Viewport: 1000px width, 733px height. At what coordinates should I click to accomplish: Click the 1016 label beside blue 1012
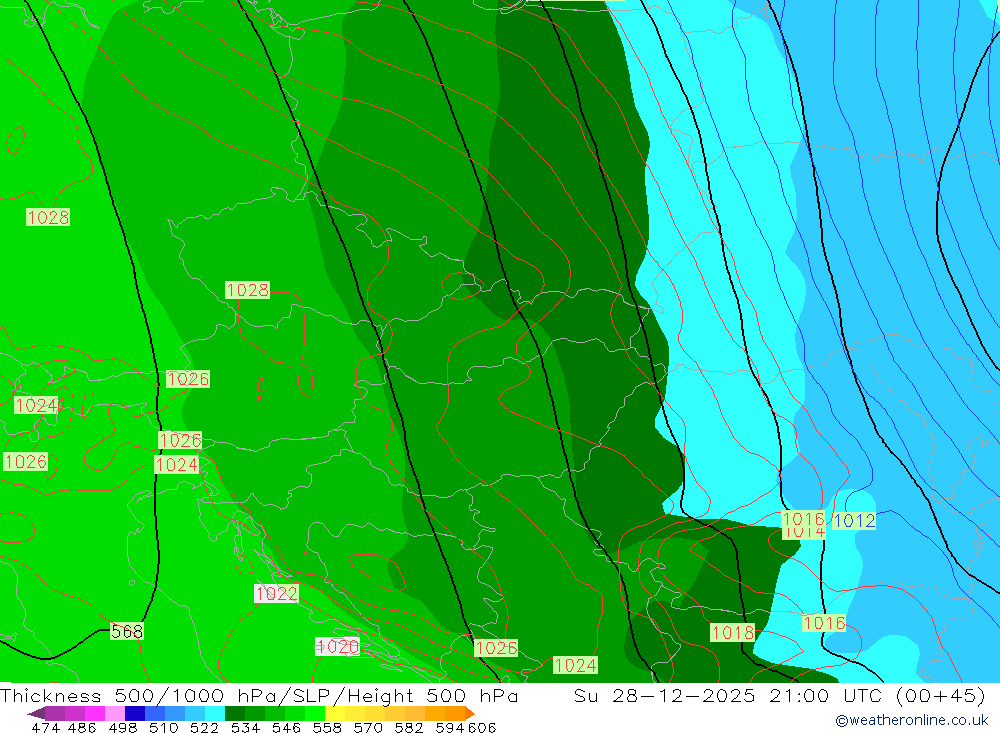tap(804, 519)
